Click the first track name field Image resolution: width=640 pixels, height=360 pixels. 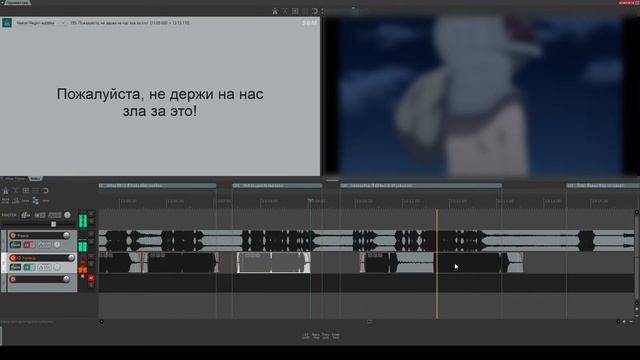40,236
